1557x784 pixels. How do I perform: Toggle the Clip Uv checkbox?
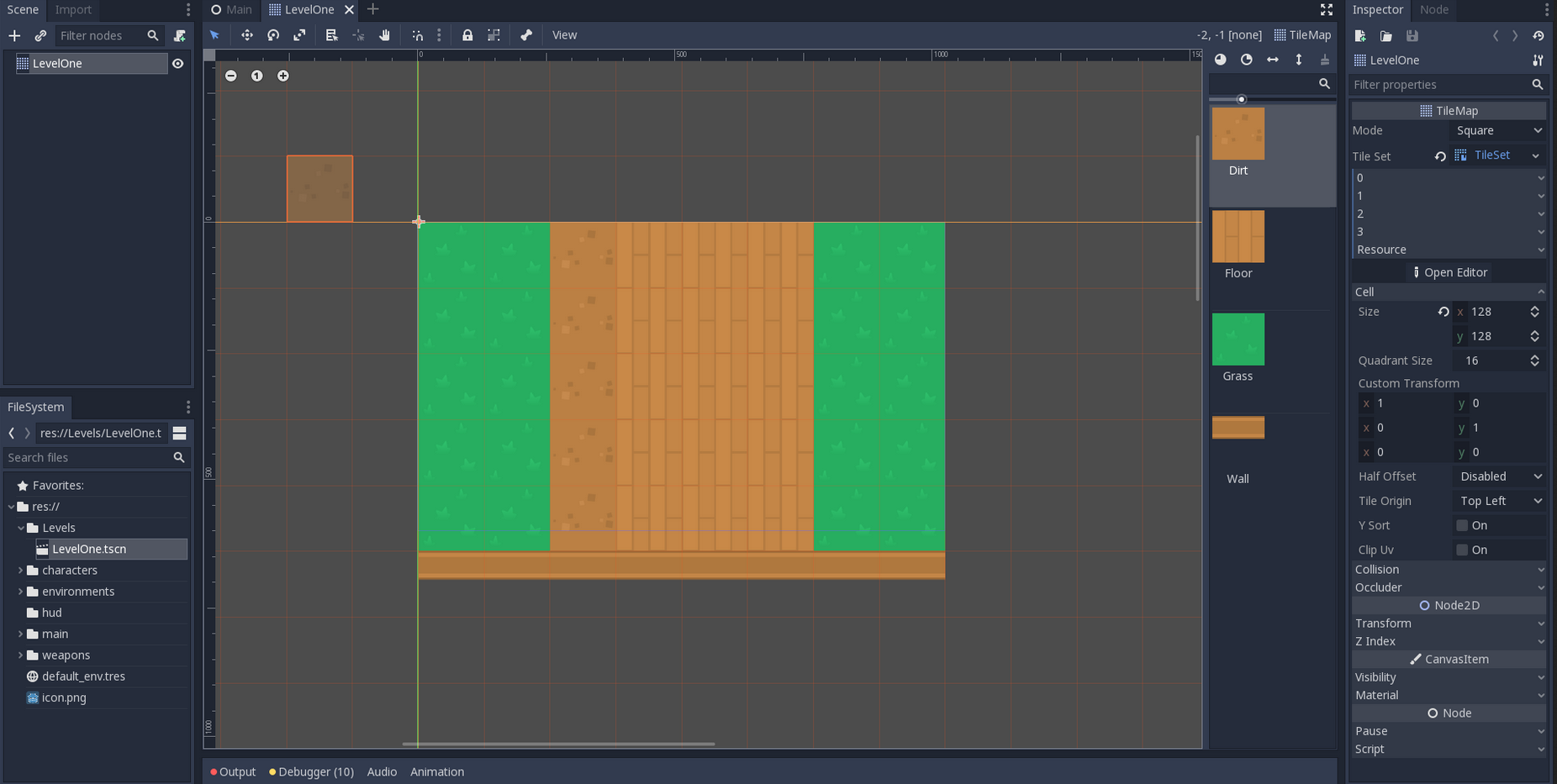point(1461,550)
